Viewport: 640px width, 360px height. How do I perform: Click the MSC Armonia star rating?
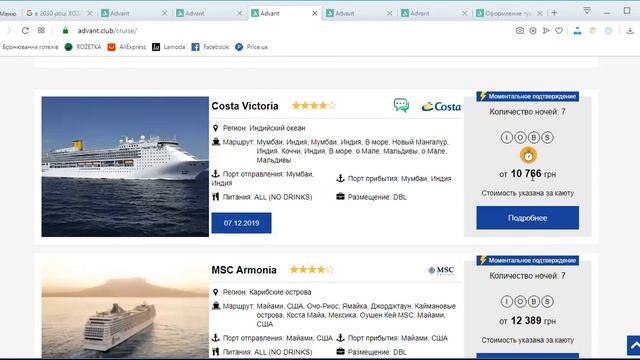tap(312, 269)
